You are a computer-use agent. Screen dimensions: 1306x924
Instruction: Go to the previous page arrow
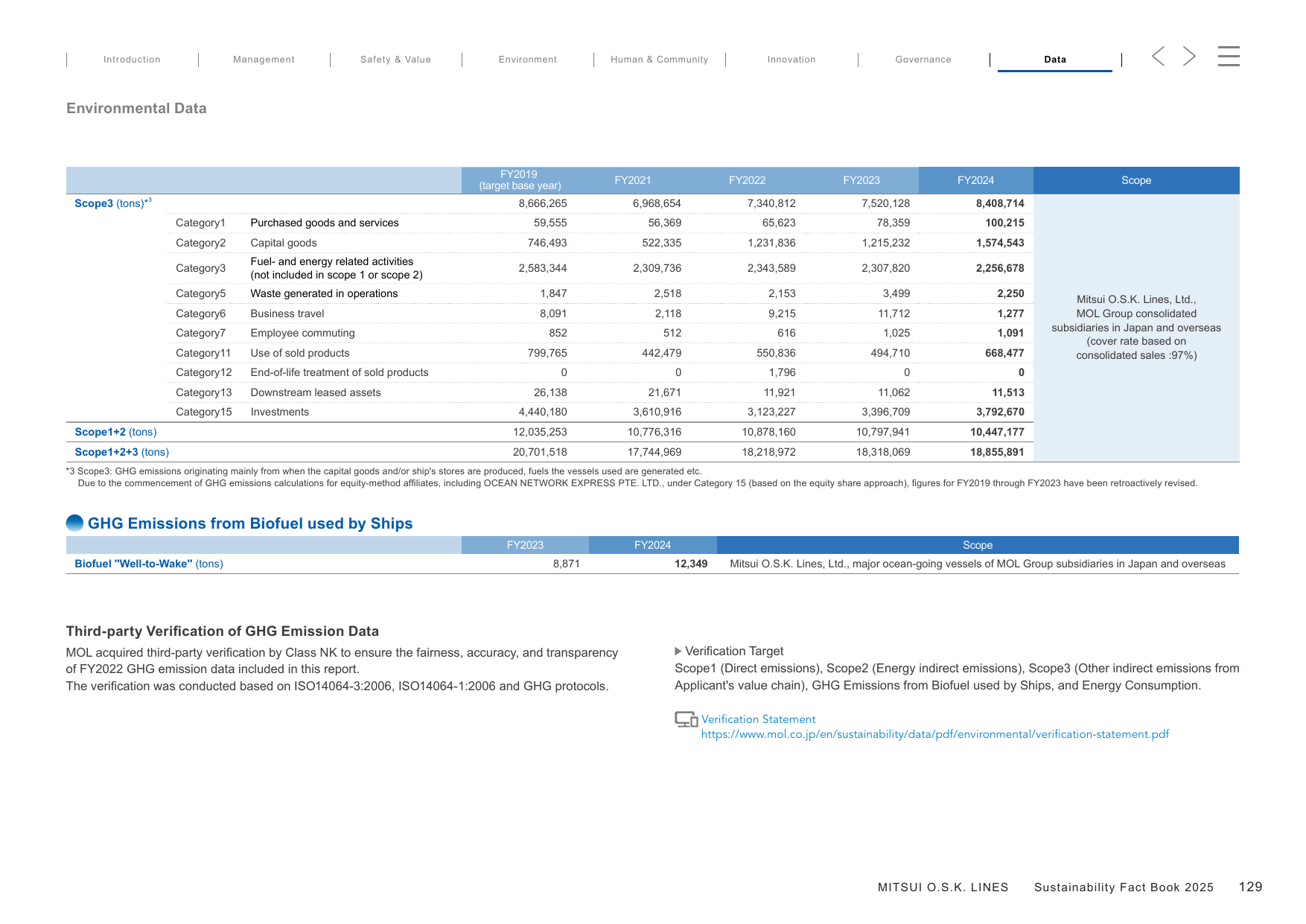(1158, 56)
